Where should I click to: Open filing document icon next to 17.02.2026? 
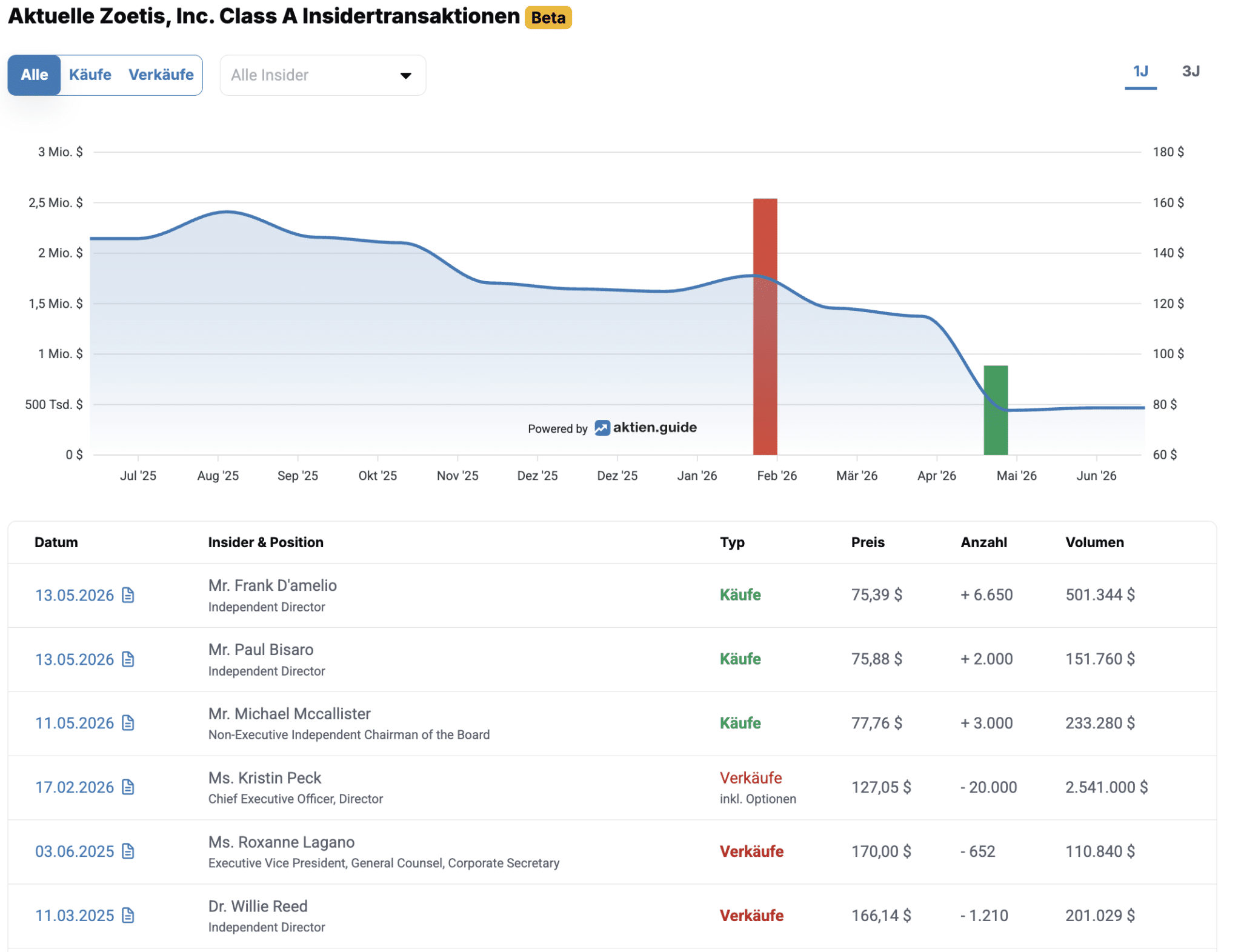coord(128,787)
